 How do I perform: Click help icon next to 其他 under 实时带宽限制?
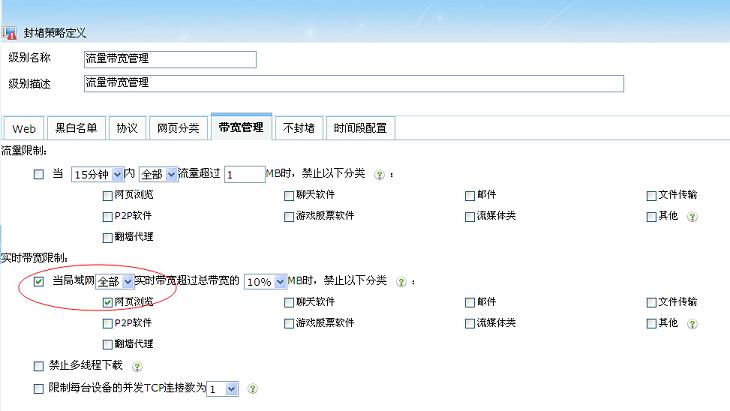pos(692,324)
